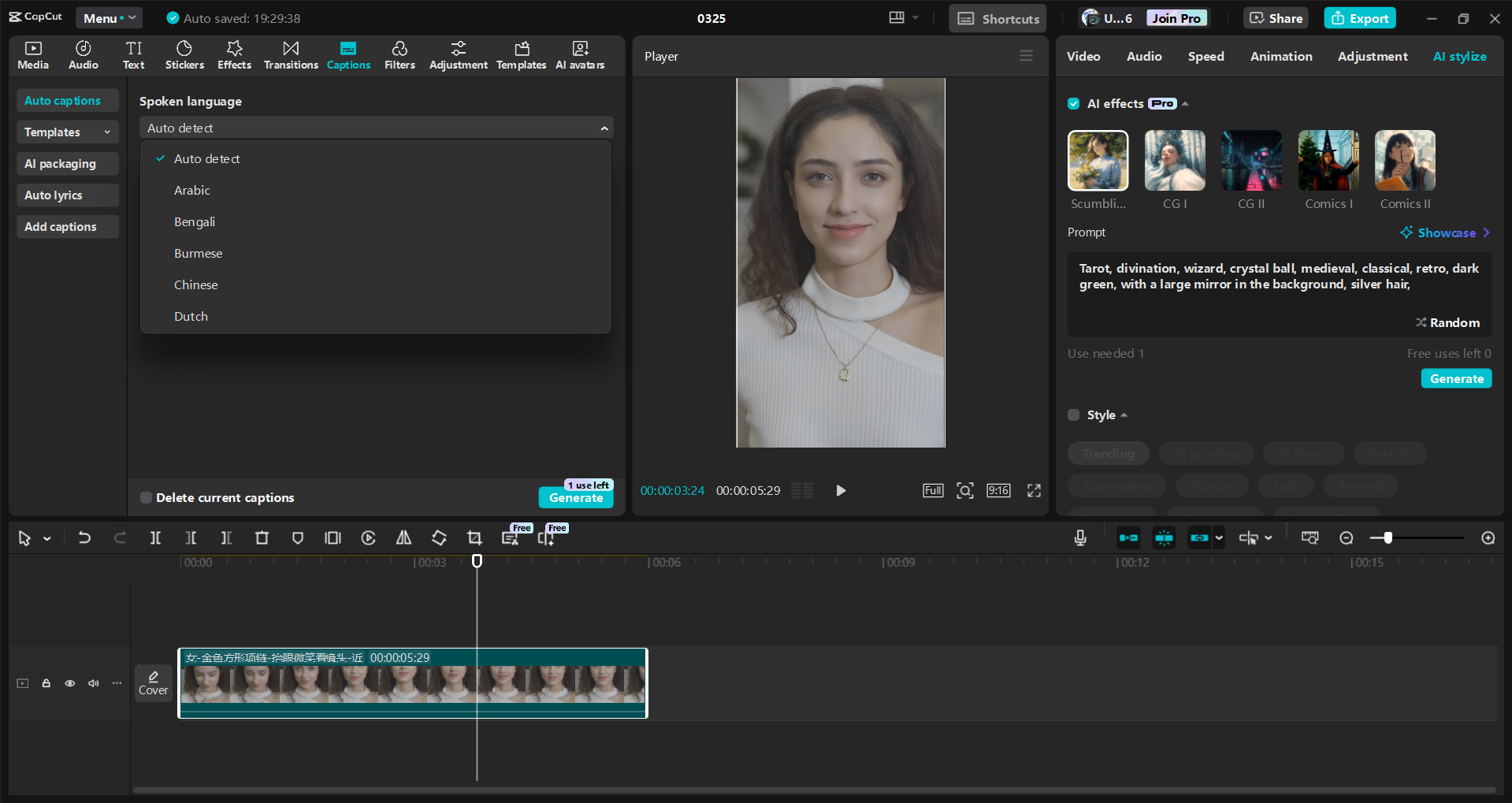The width and height of the screenshot is (1512, 803).
Task: Hide the video track using the eye icon
Action: click(x=69, y=683)
